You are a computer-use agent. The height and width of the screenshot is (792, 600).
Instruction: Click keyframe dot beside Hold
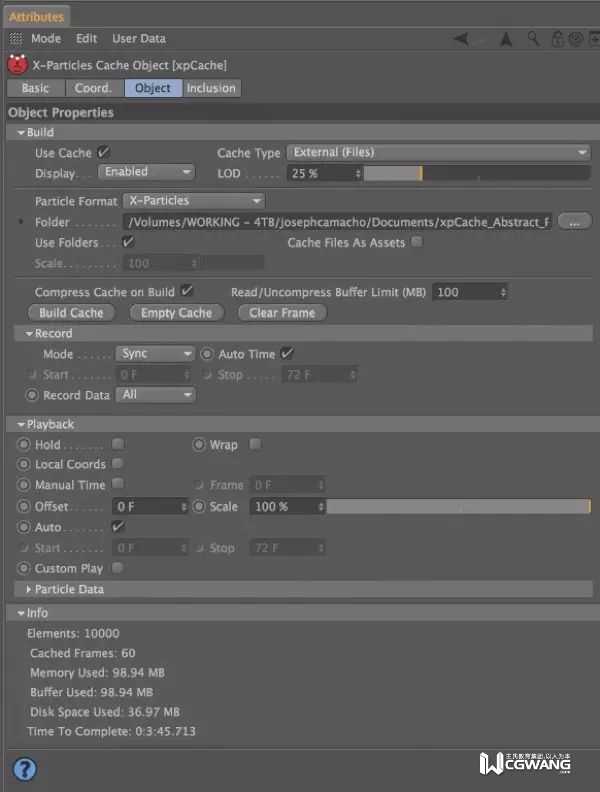23,444
